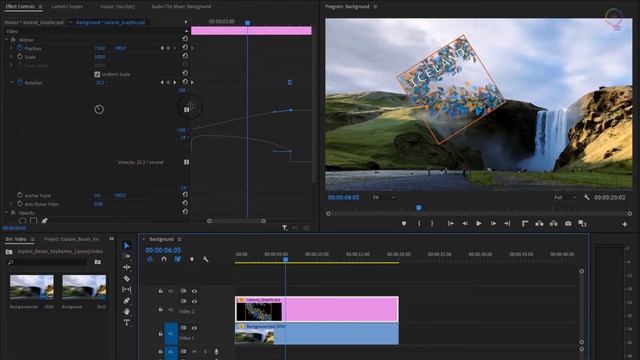This screenshot has width=640, height=360.
Task: Toggle Snap in Timeline
Action: pos(164,259)
